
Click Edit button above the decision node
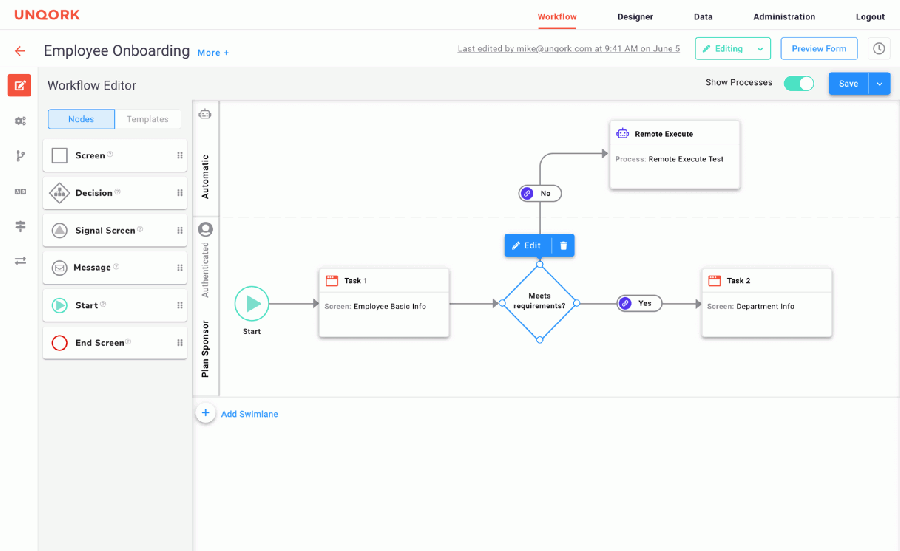tap(527, 246)
